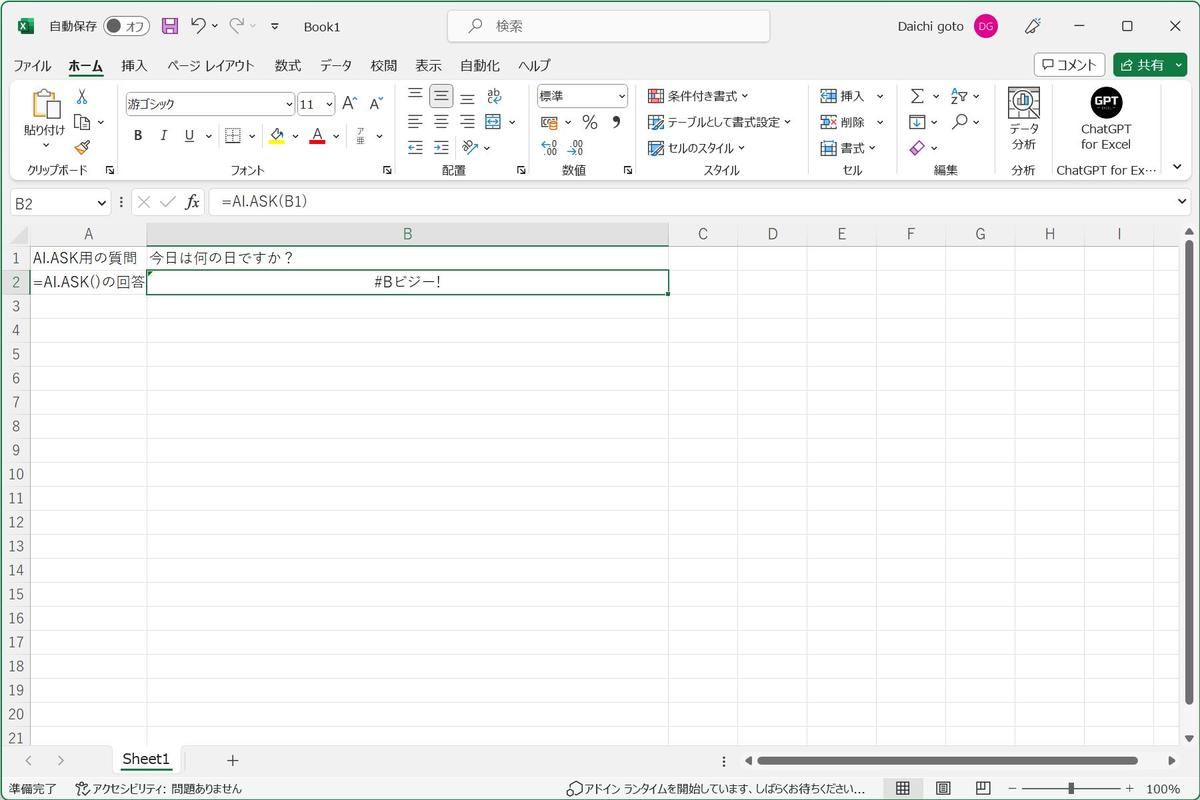1200x800 pixels.
Task: Toggle middle vertical alignment
Action: click(441, 96)
